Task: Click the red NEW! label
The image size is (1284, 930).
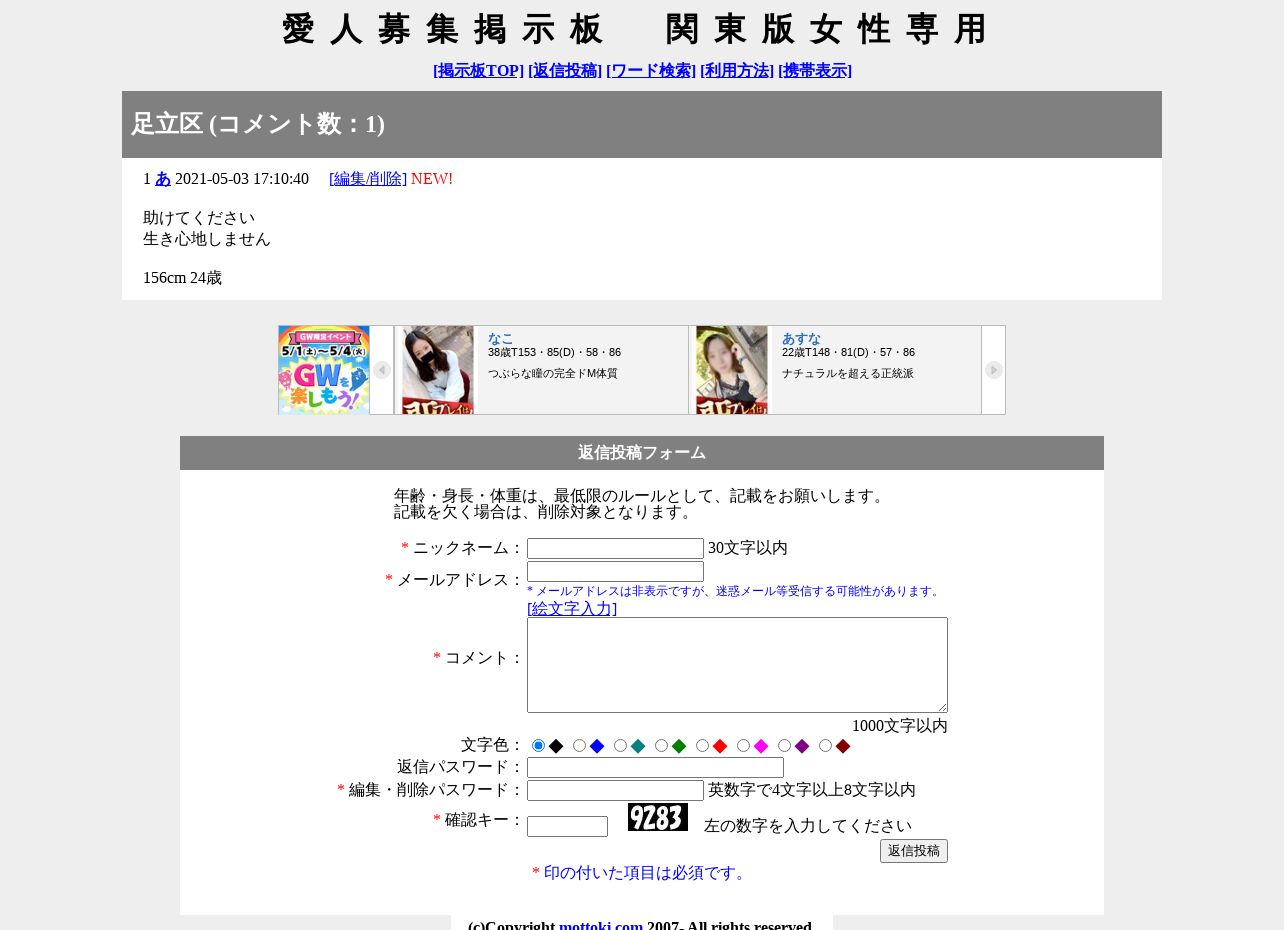Action: pos(432,179)
